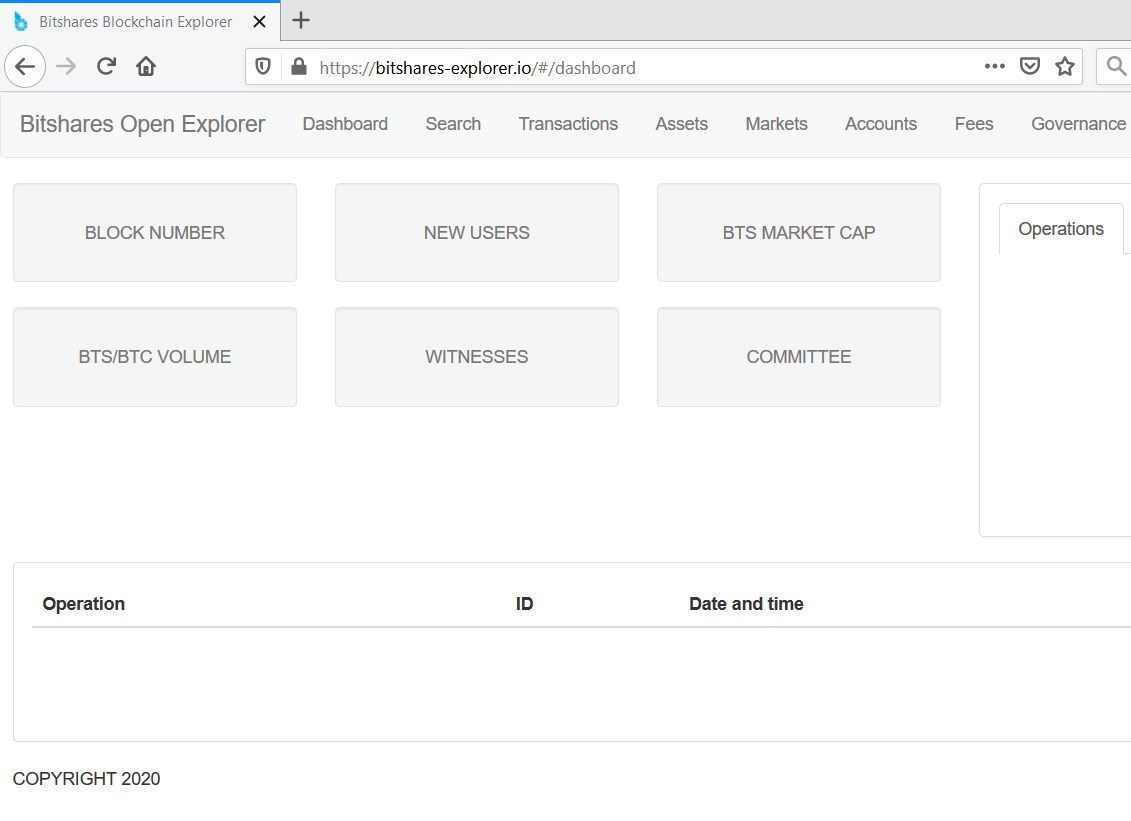Open the page actions three-dot menu
Image resolution: width=1131 pixels, height=821 pixels.
[995, 66]
